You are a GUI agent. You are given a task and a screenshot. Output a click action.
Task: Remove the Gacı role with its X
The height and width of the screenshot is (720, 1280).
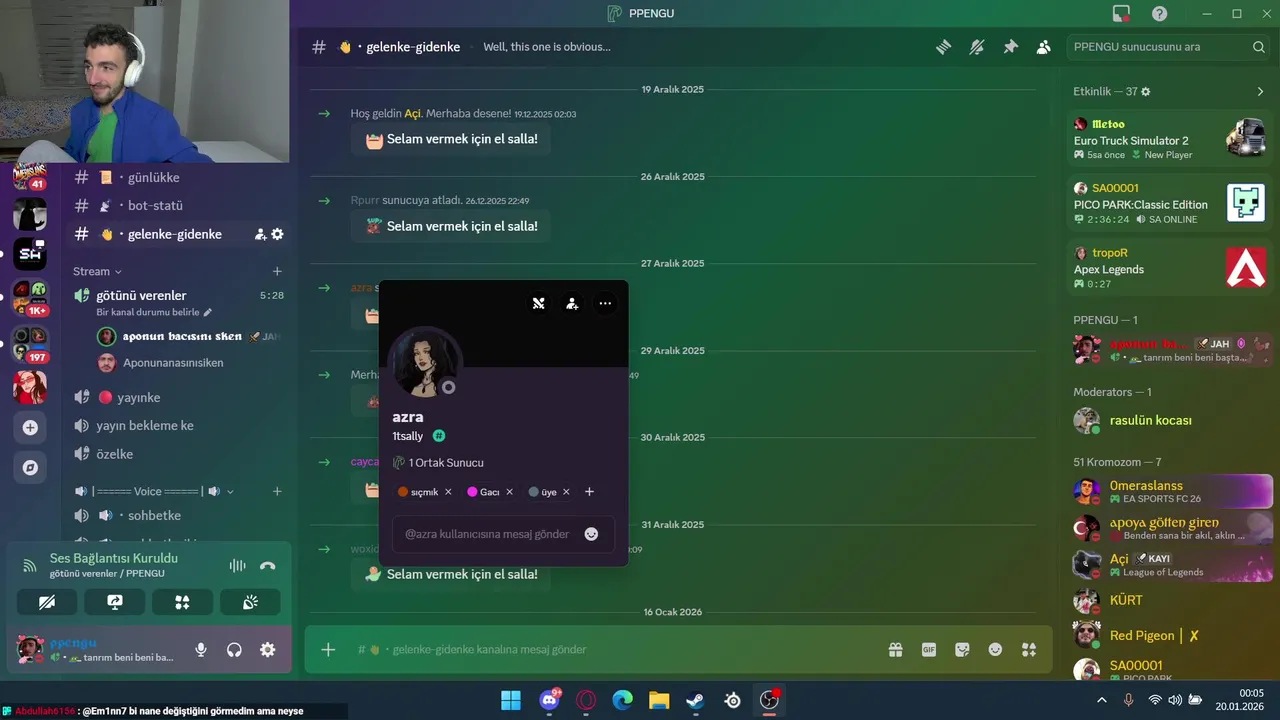tap(509, 492)
